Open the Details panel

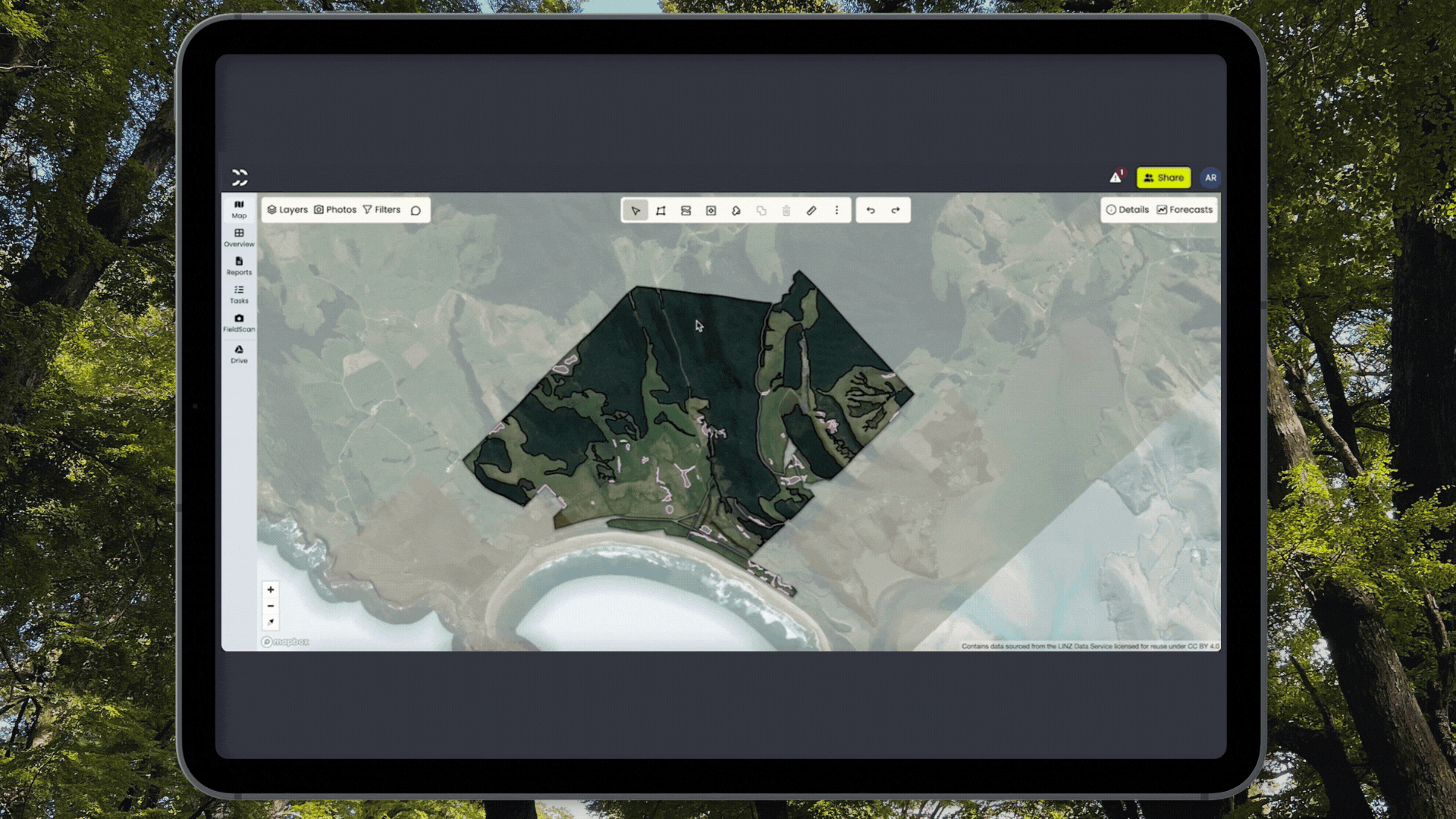pos(1128,210)
